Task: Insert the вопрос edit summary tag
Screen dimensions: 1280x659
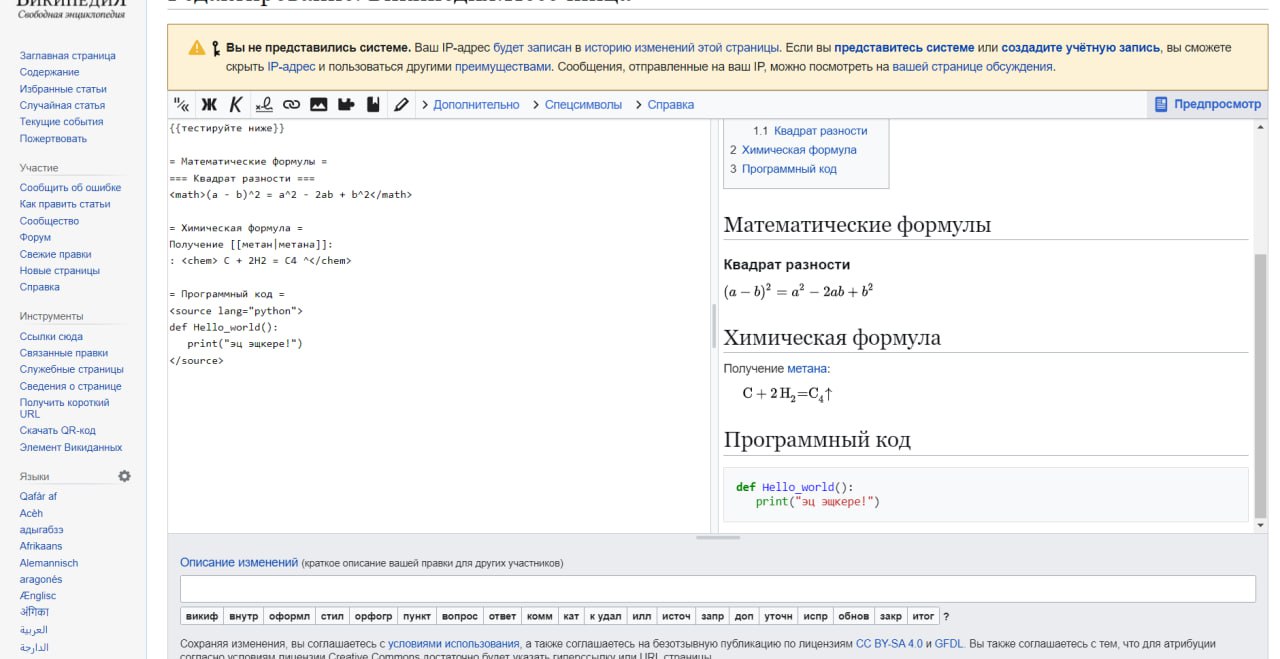Action: (460, 616)
